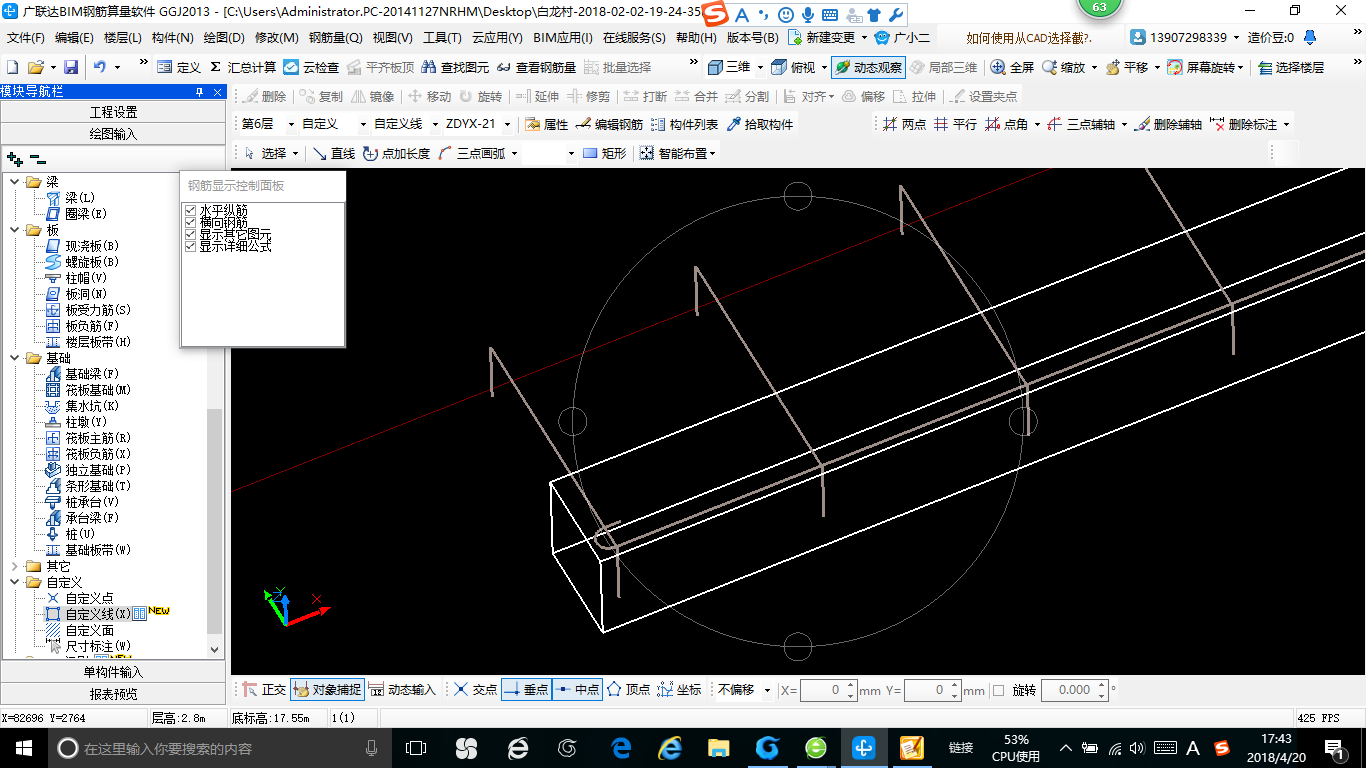Click the save file icon
Screen dimensions: 1366x768
[71, 67]
